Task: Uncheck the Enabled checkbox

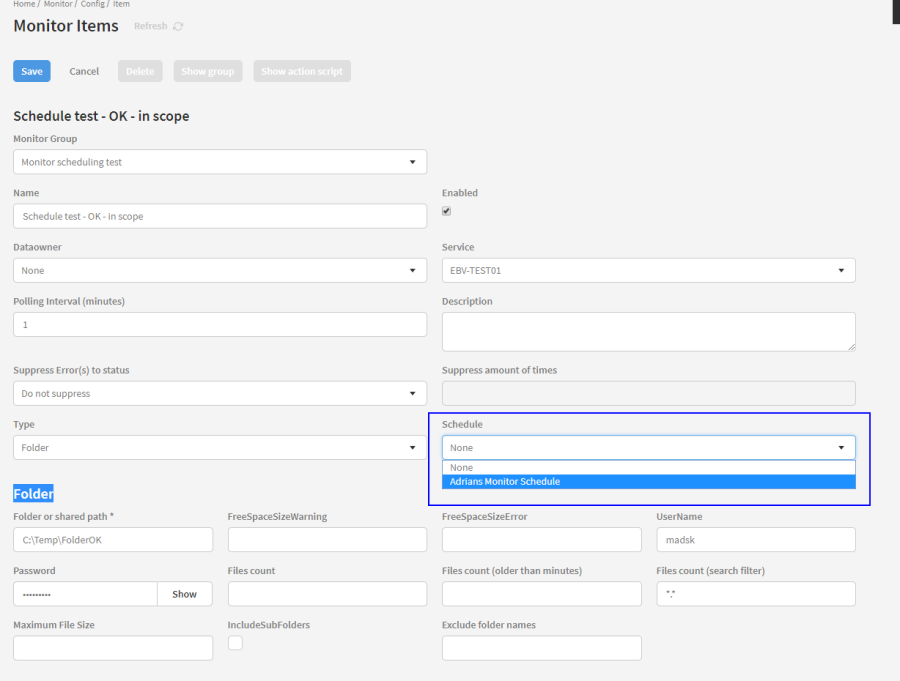Action: pyautogui.click(x=447, y=211)
